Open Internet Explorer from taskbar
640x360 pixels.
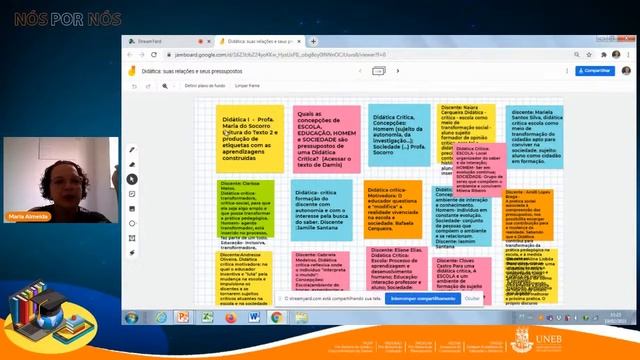161,318
